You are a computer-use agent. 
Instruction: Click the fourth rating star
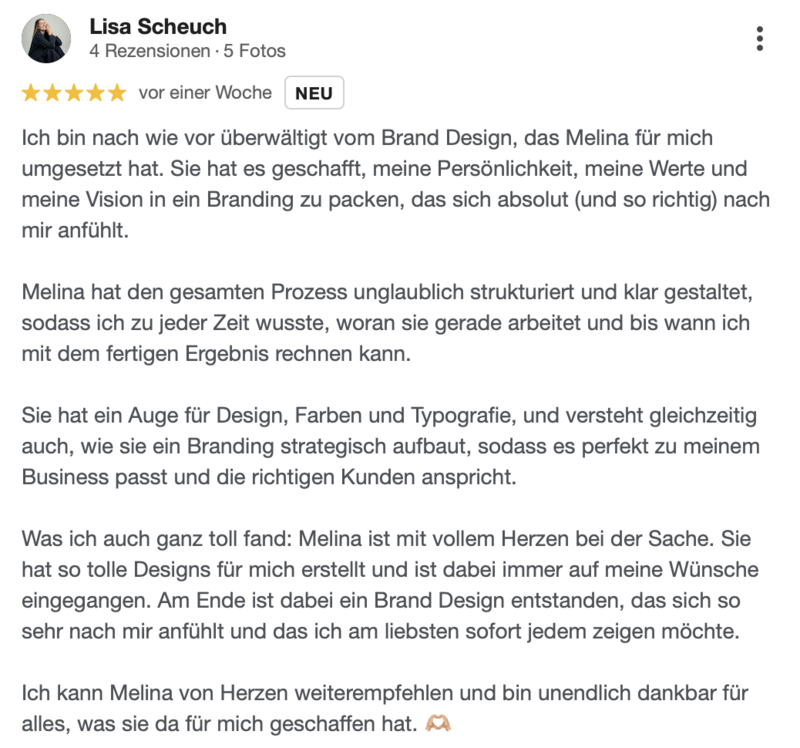pyautogui.click(x=96, y=93)
